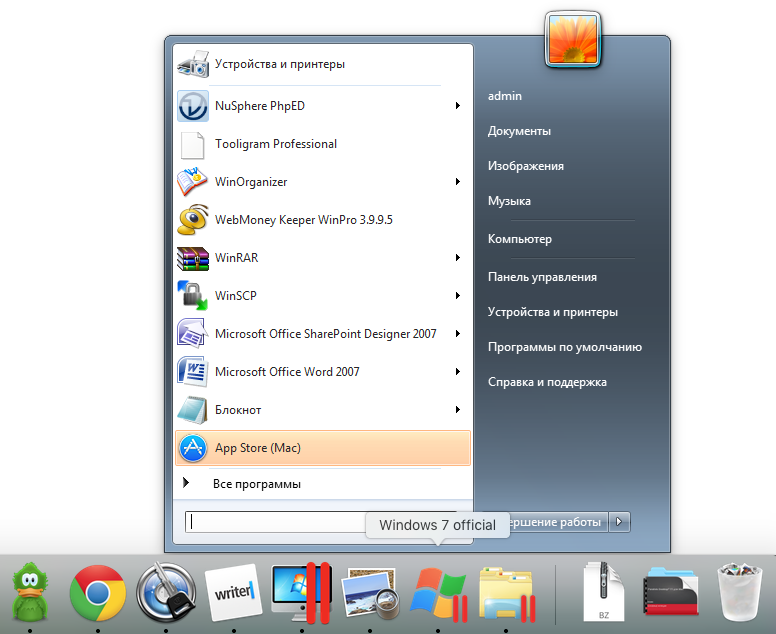Screen dimensions: 776x634
Task: Open Windows Explorer folder icon in Dock
Action: (507, 595)
